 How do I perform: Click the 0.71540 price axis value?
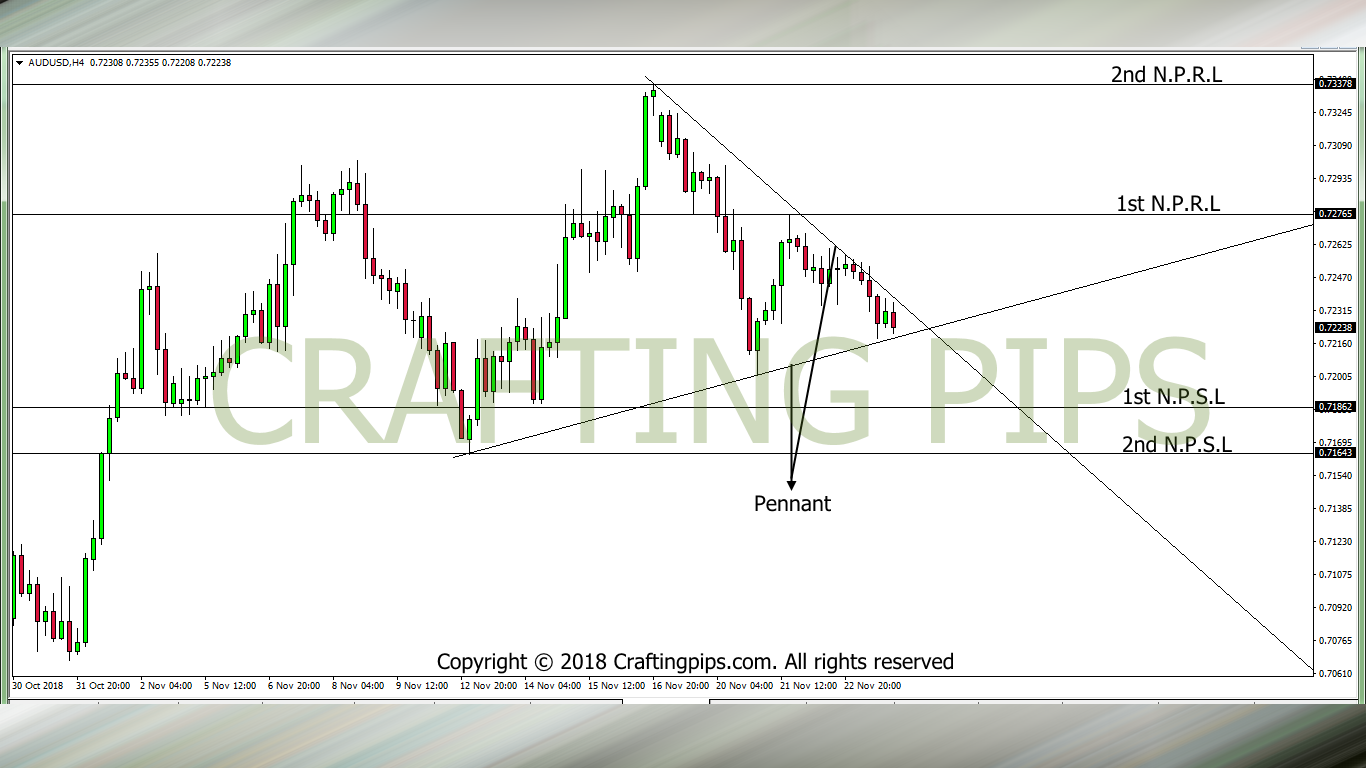[1337, 475]
